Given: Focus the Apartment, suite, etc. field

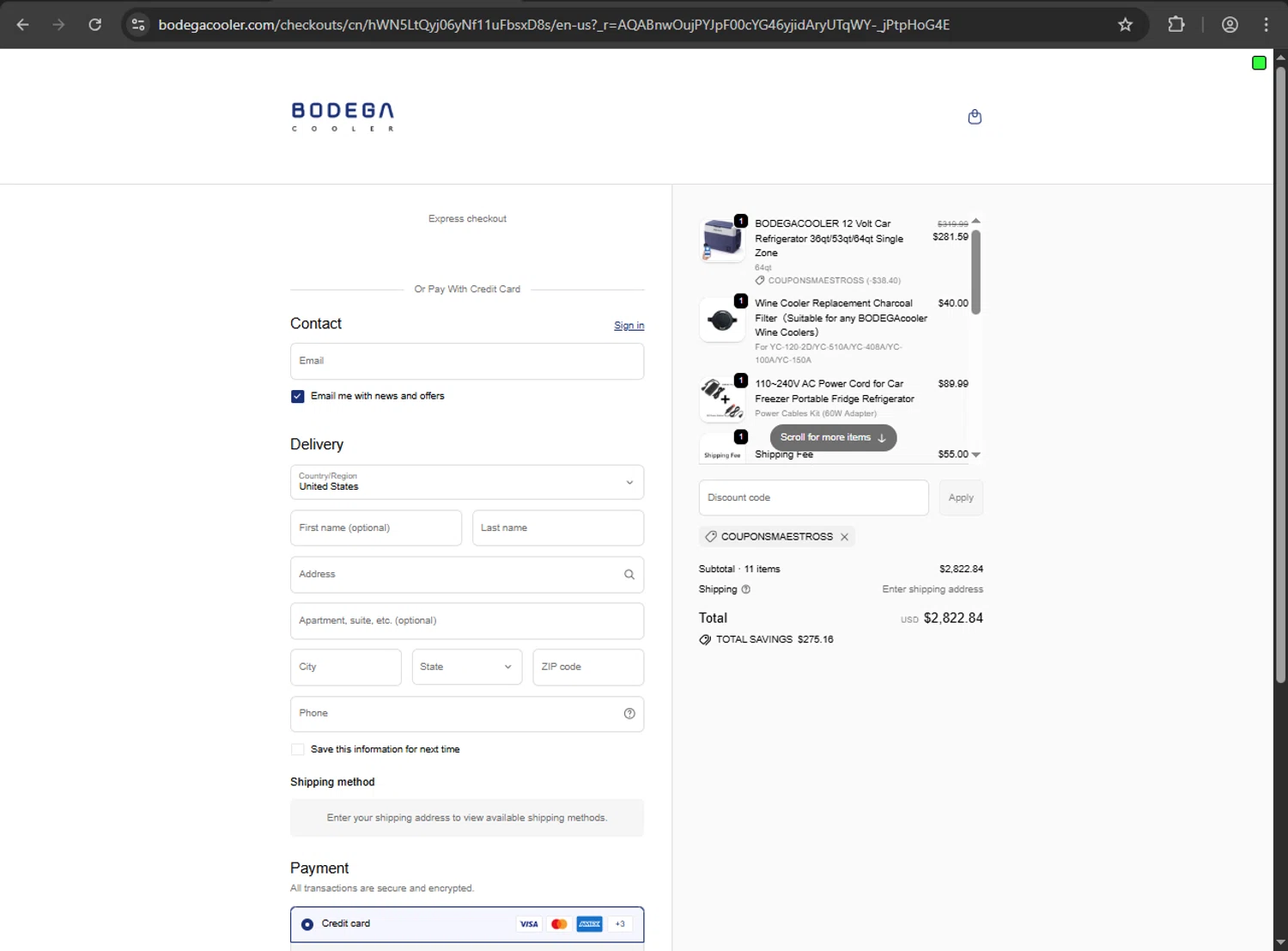Looking at the screenshot, I should [x=467, y=621].
